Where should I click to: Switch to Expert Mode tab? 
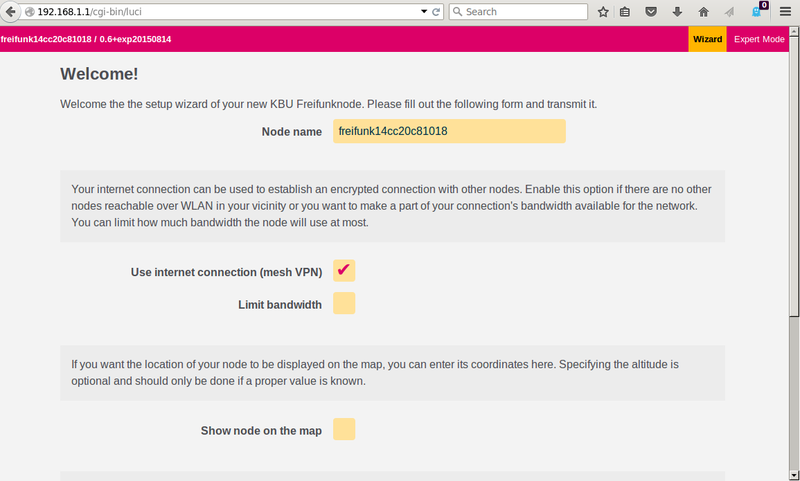759,39
